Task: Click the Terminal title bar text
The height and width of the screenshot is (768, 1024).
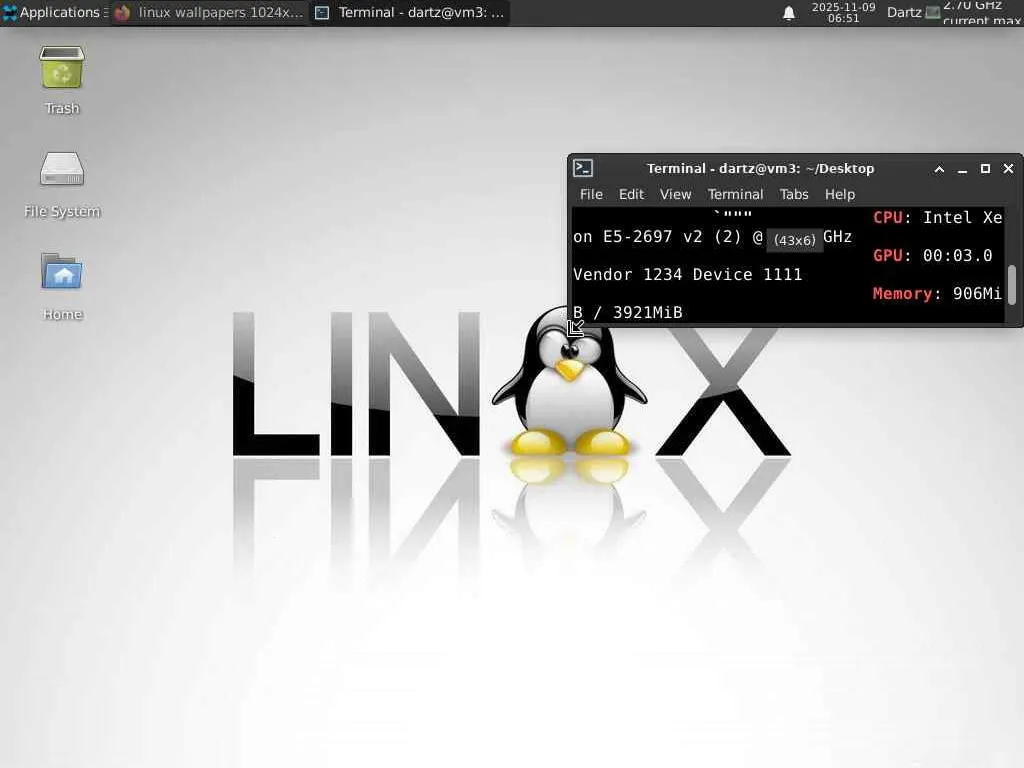Action: tap(760, 168)
